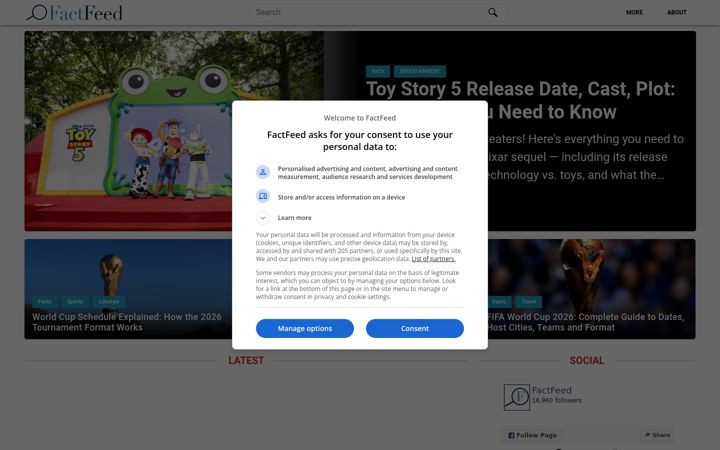The image size is (720, 450).
Task: Click the store information device icon
Action: point(263,197)
